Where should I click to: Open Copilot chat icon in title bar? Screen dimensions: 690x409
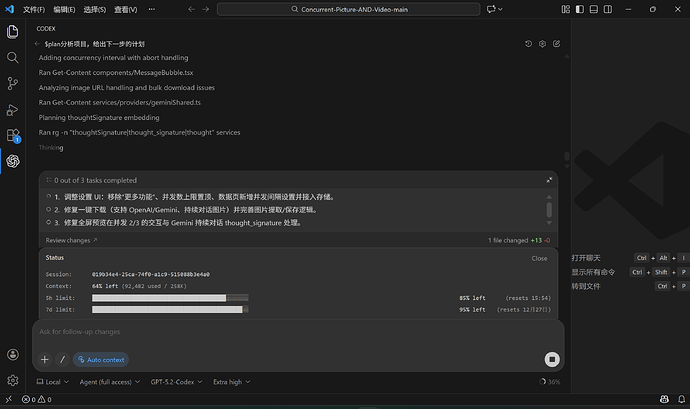tap(491, 9)
